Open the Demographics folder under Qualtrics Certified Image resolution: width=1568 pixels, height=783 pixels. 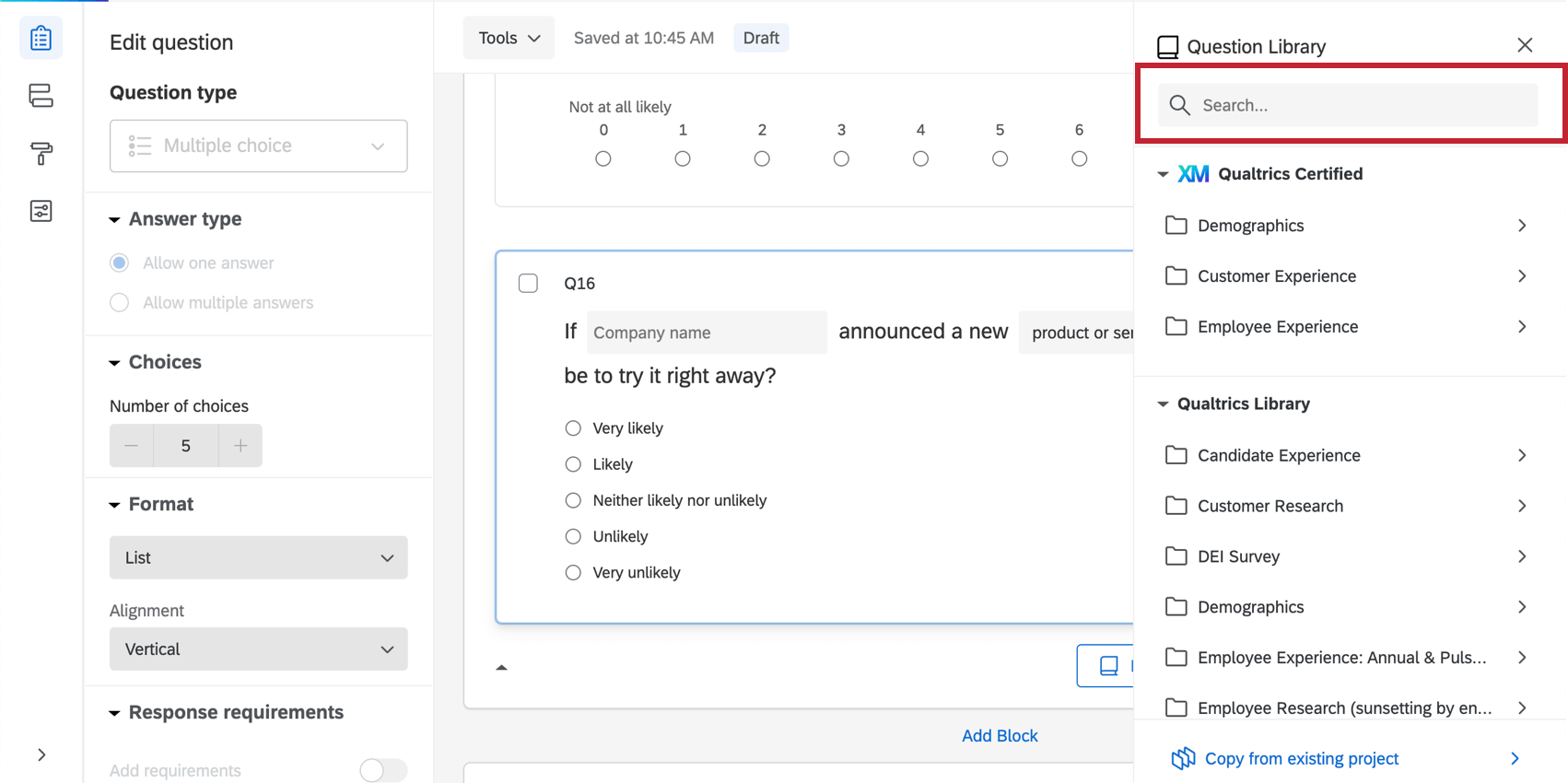(x=1250, y=225)
